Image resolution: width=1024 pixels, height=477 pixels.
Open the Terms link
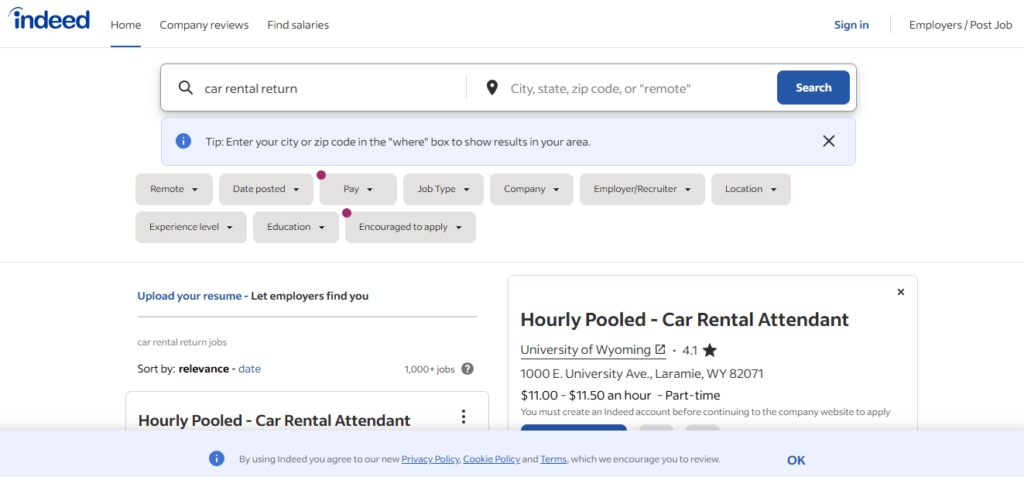[x=553, y=459]
